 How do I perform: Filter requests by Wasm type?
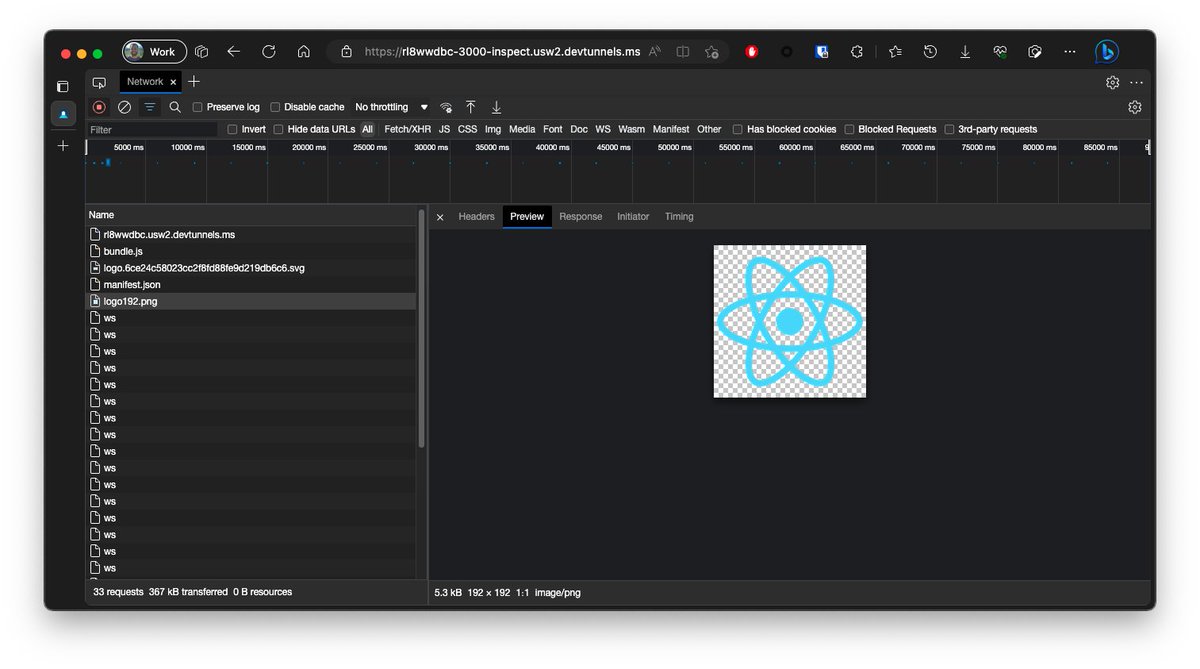(x=631, y=129)
